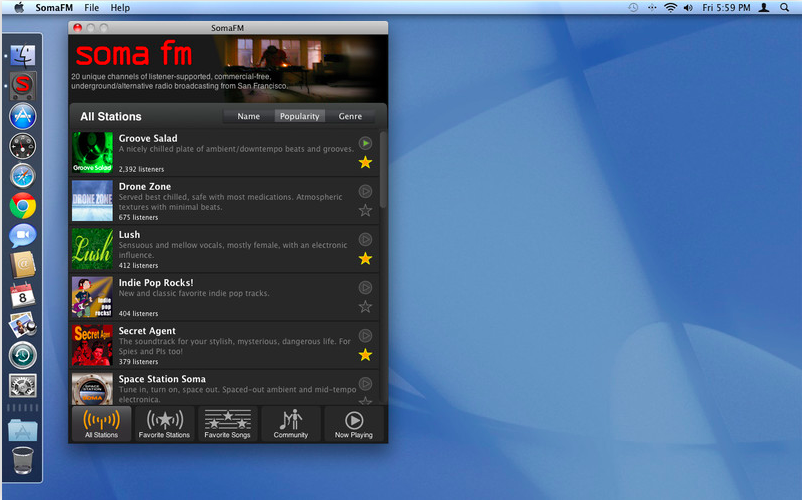Click the menu bar clock Fri 5:59 PM
This screenshot has height=500, width=802.
(726, 8)
